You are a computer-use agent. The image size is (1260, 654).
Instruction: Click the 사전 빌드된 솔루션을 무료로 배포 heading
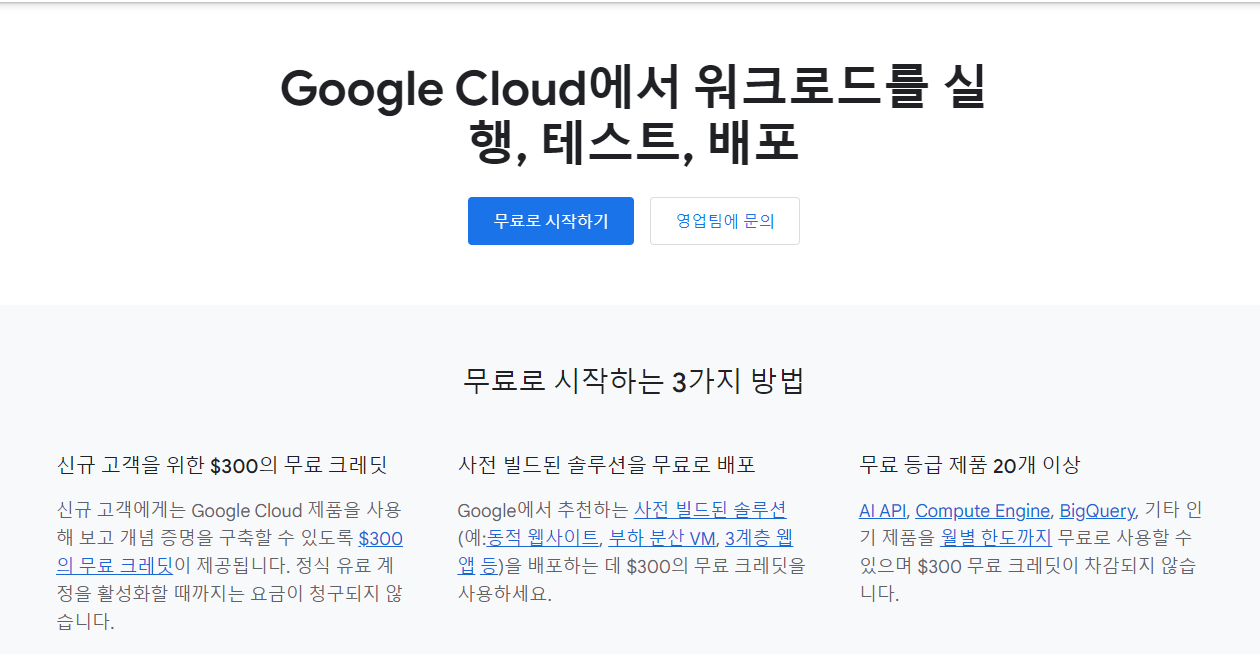click(606, 465)
